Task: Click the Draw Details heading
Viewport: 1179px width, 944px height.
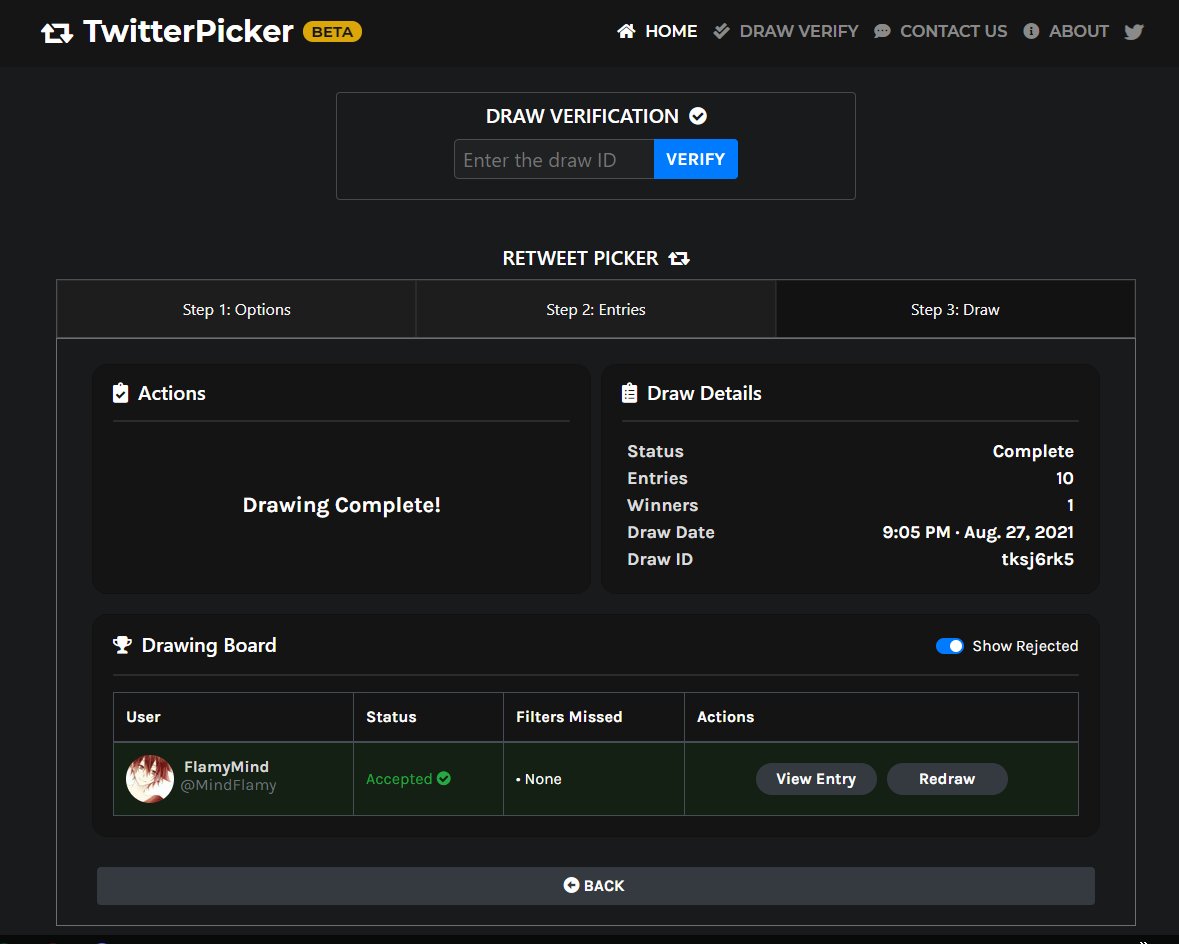Action: (x=704, y=393)
